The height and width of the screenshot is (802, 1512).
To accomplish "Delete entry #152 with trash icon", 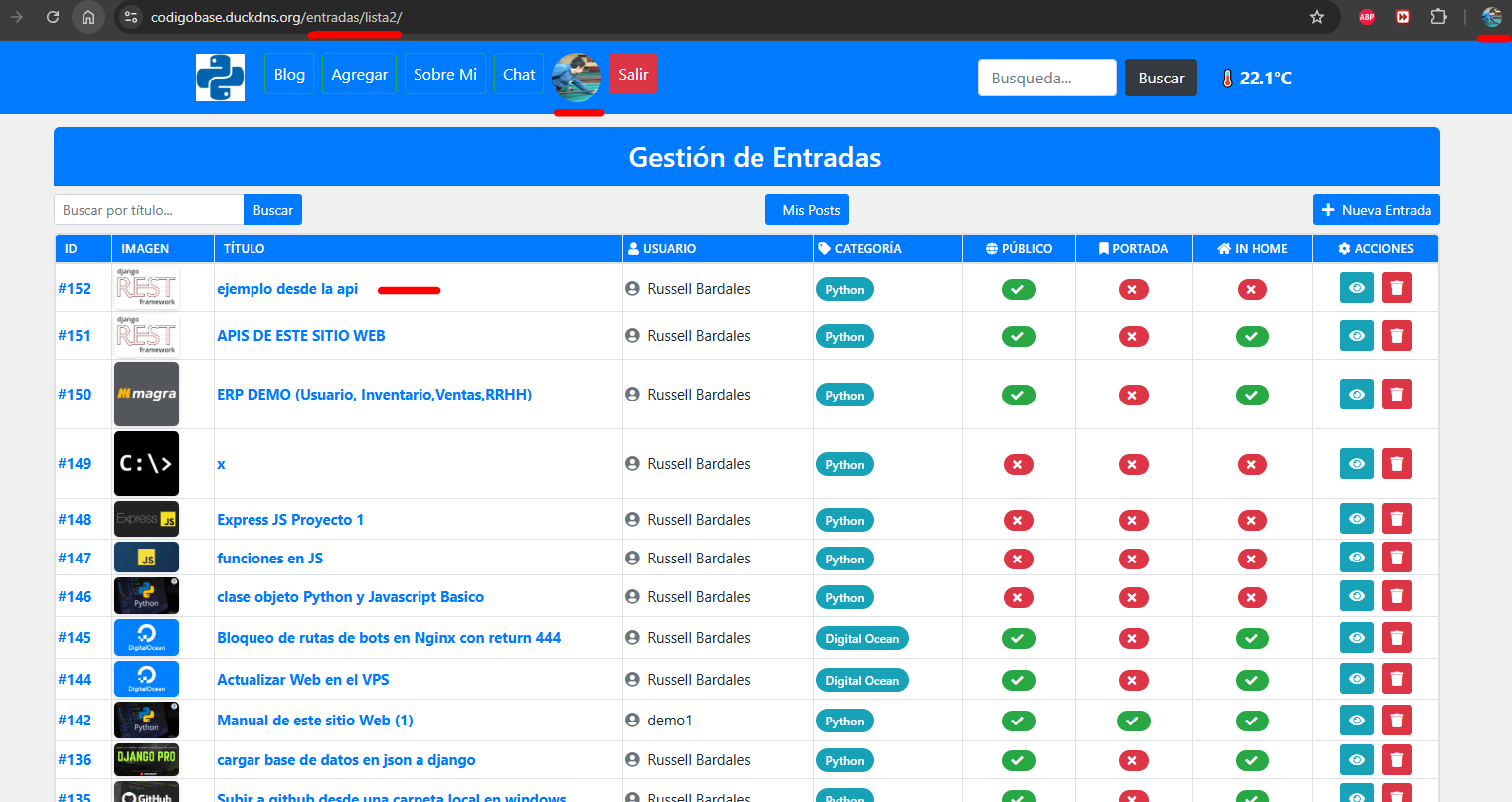I will (x=1396, y=288).
